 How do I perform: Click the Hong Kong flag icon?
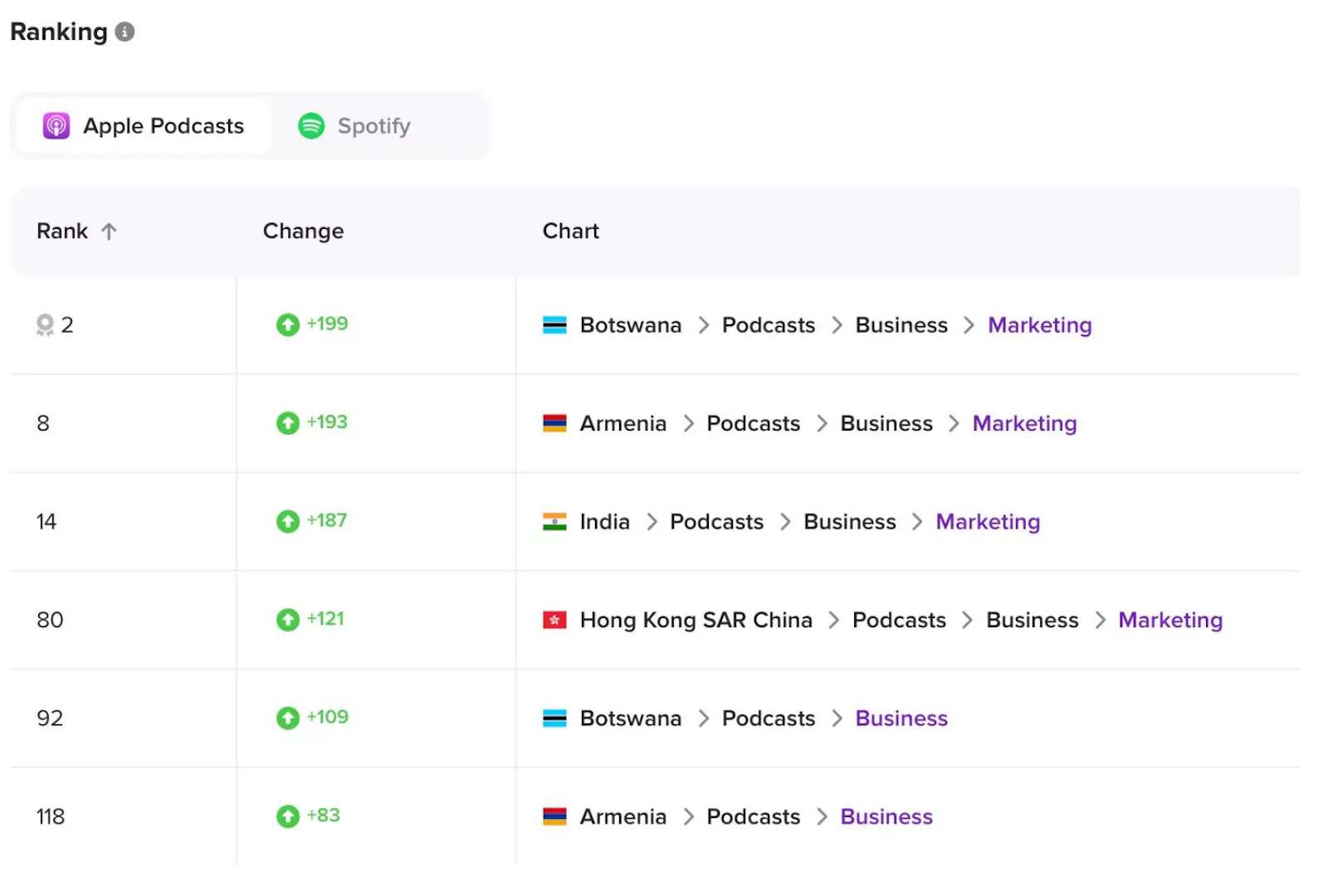[554, 620]
